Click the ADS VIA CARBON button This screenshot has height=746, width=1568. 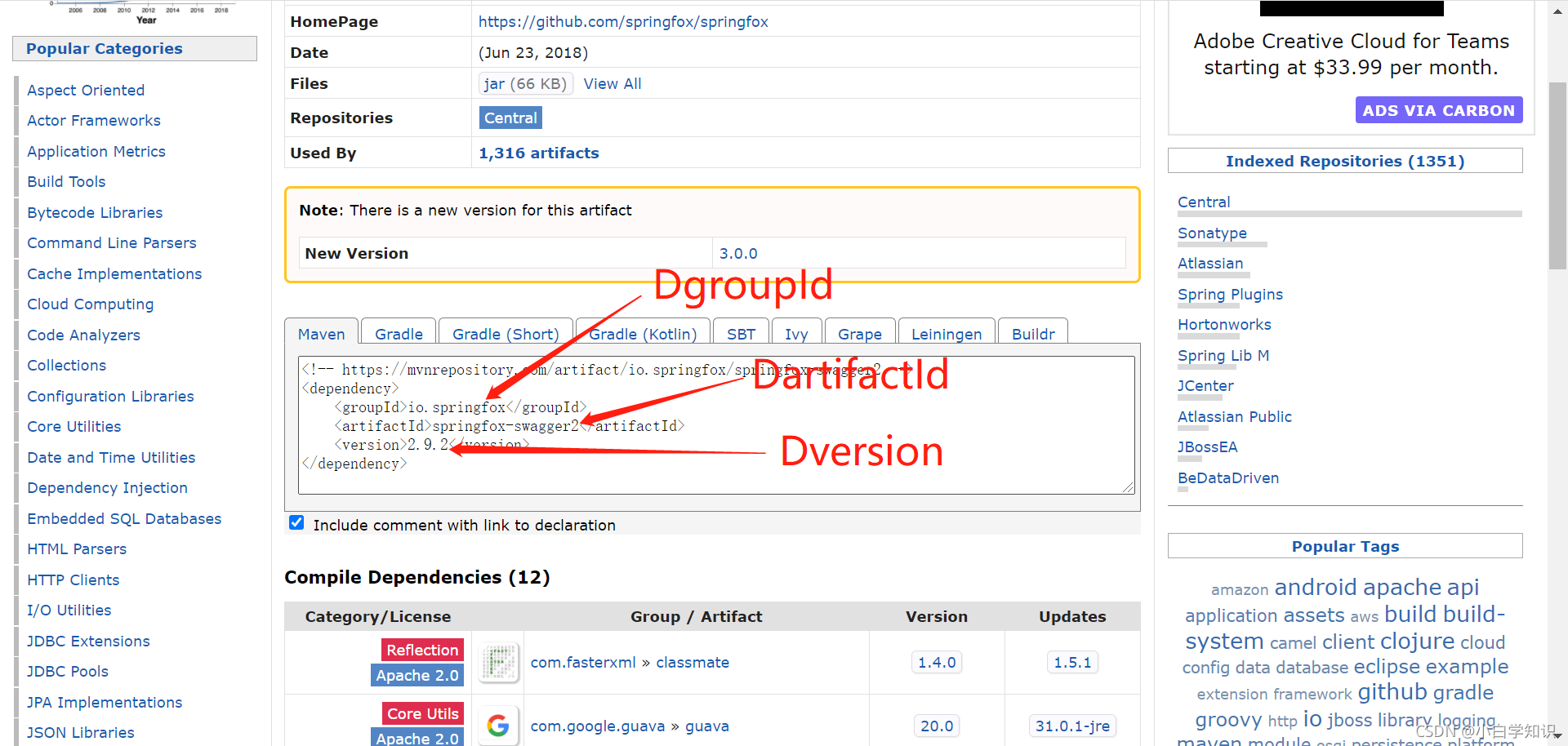point(1438,110)
